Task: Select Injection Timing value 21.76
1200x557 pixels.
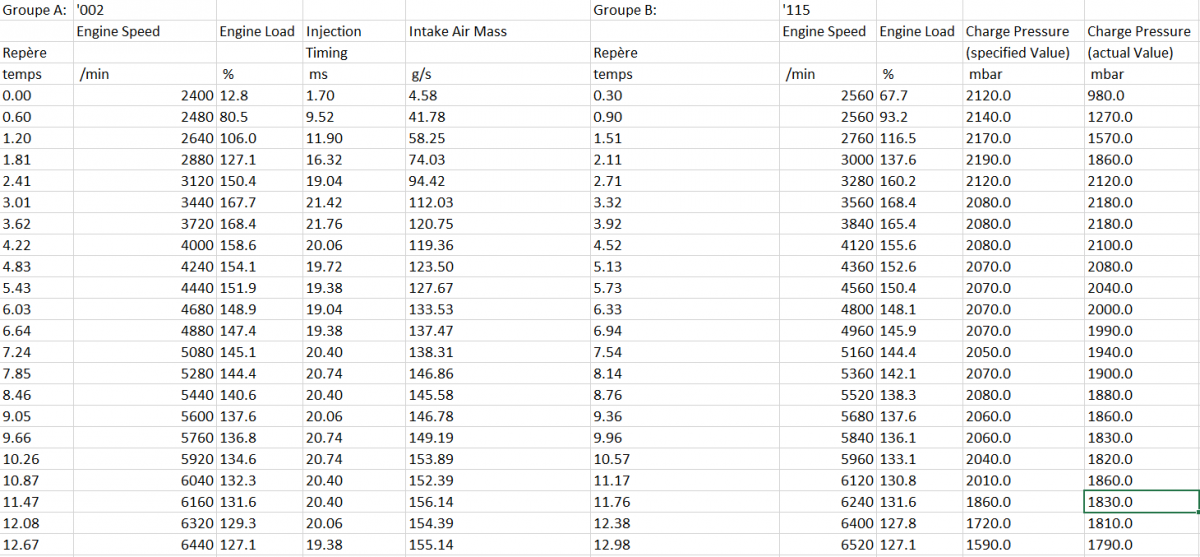Action: [x=354, y=221]
